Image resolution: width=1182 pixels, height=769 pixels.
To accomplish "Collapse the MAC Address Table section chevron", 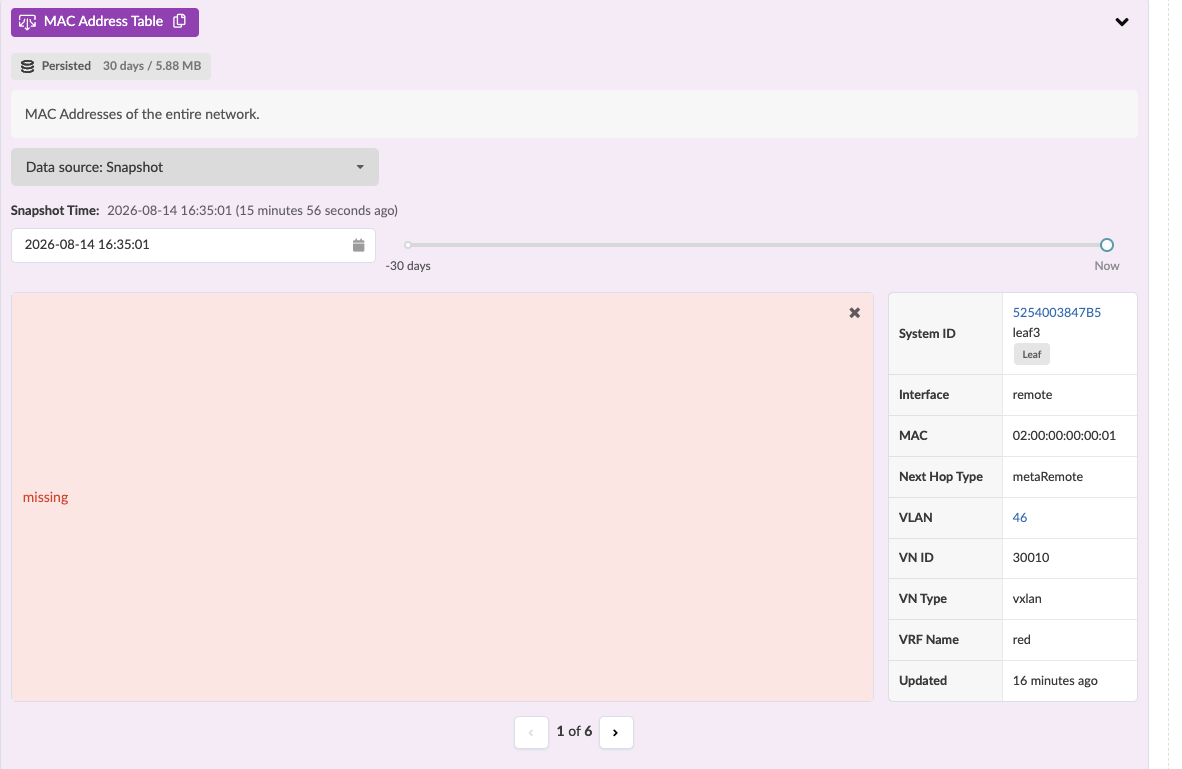I will point(1122,22).
